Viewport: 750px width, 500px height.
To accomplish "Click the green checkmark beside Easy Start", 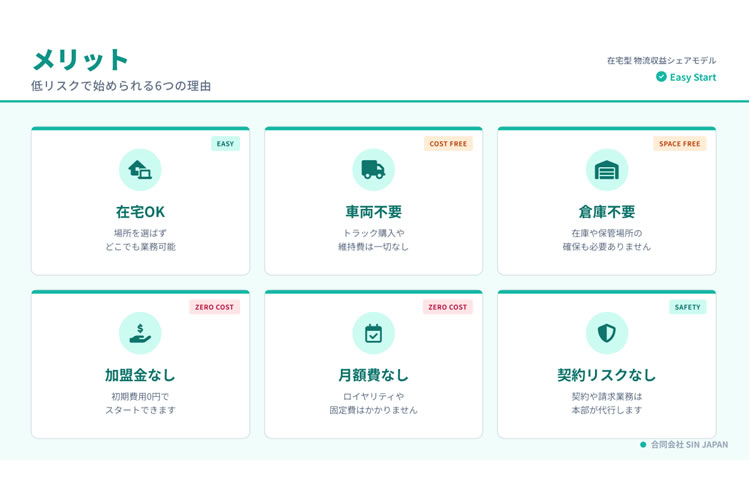I will point(661,77).
